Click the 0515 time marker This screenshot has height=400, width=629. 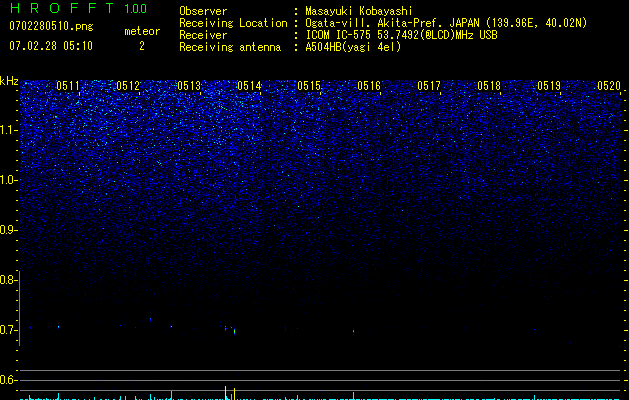[x=309, y=86]
